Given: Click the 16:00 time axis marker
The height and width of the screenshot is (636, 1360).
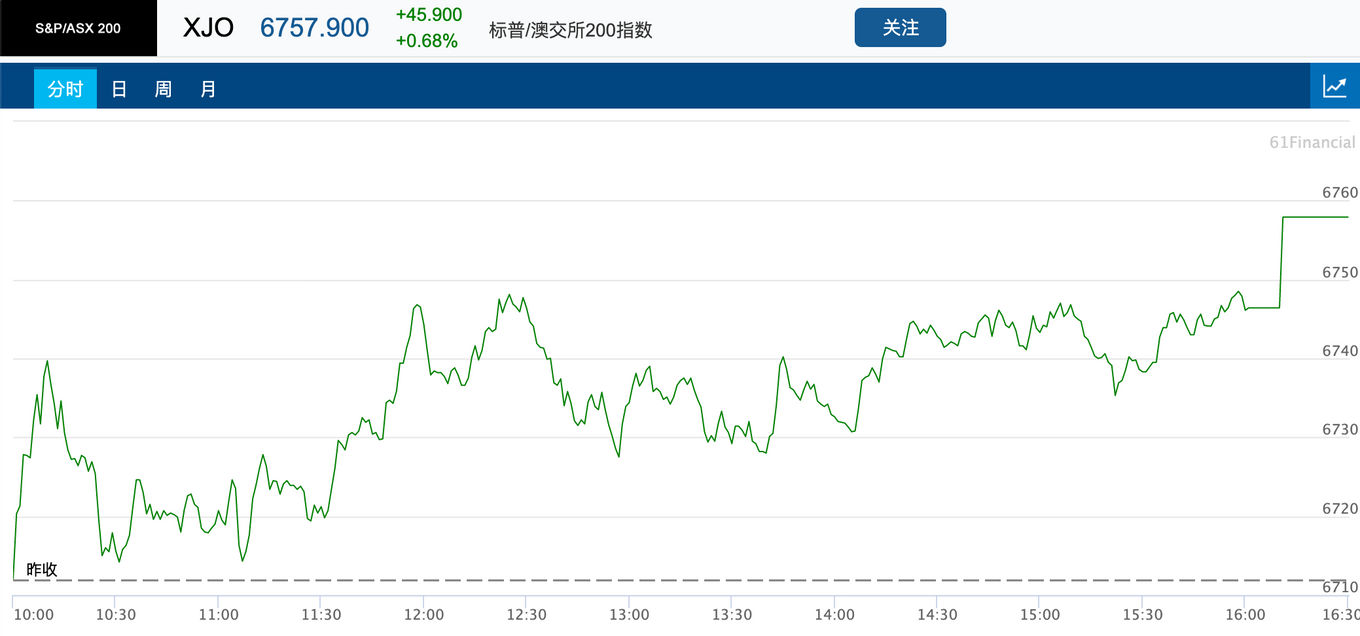Looking at the screenshot, I should [1244, 615].
